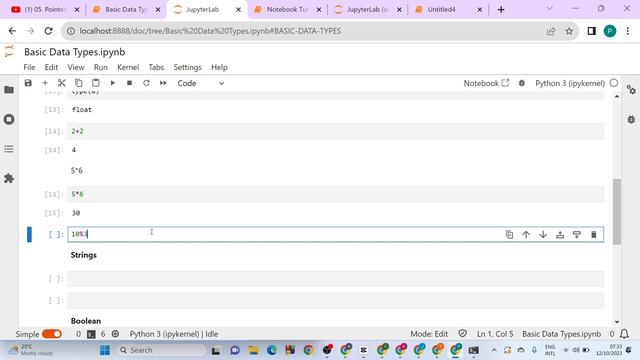Insert a new cell with the plus icon

(45, 83)
